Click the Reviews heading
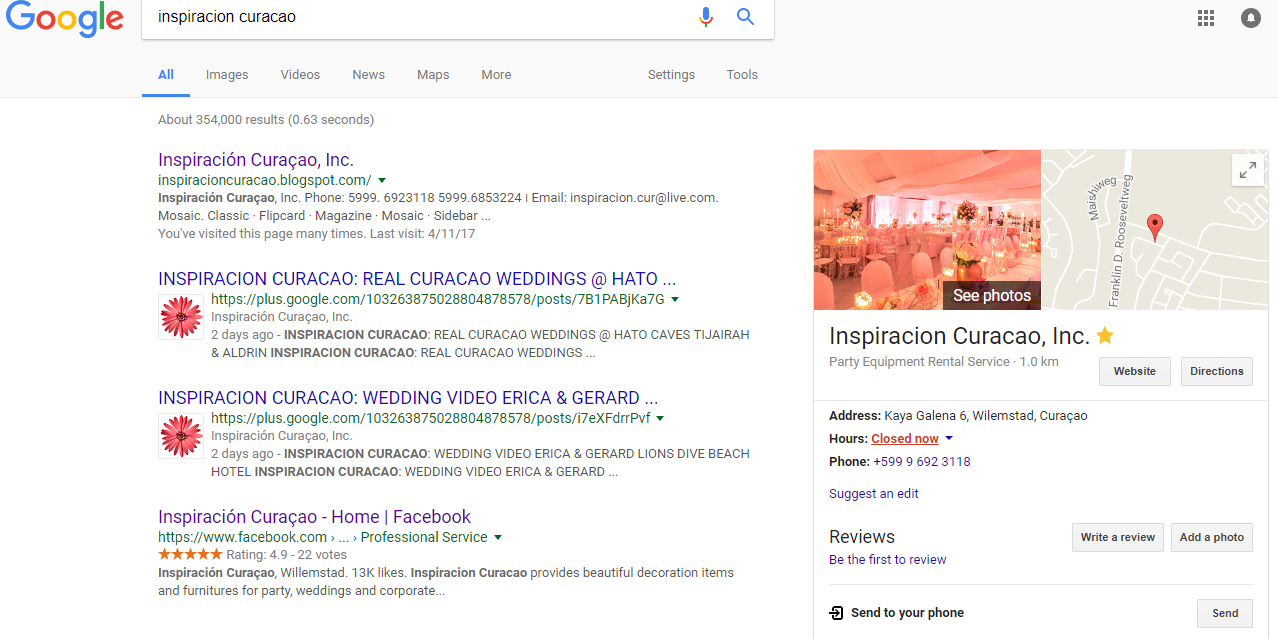 click(x=862, y=537)
